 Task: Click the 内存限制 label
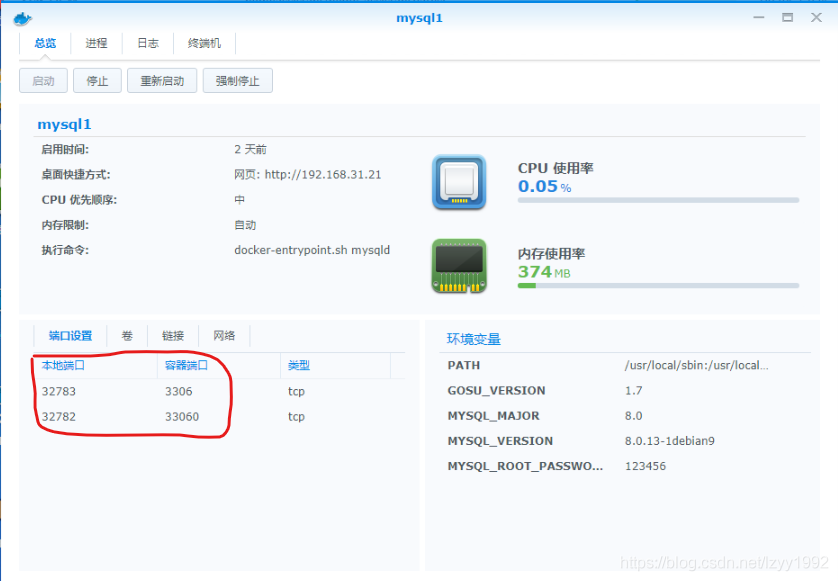(x=65, y=225)
